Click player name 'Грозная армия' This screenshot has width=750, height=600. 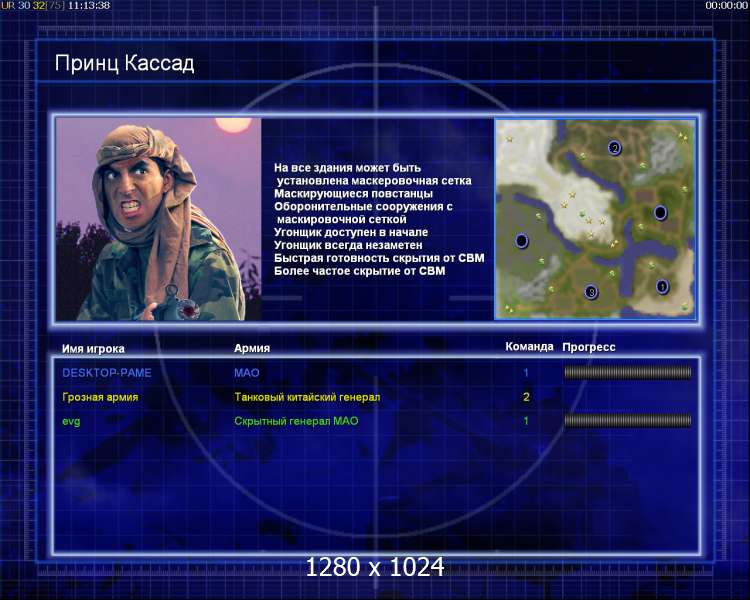100,397
